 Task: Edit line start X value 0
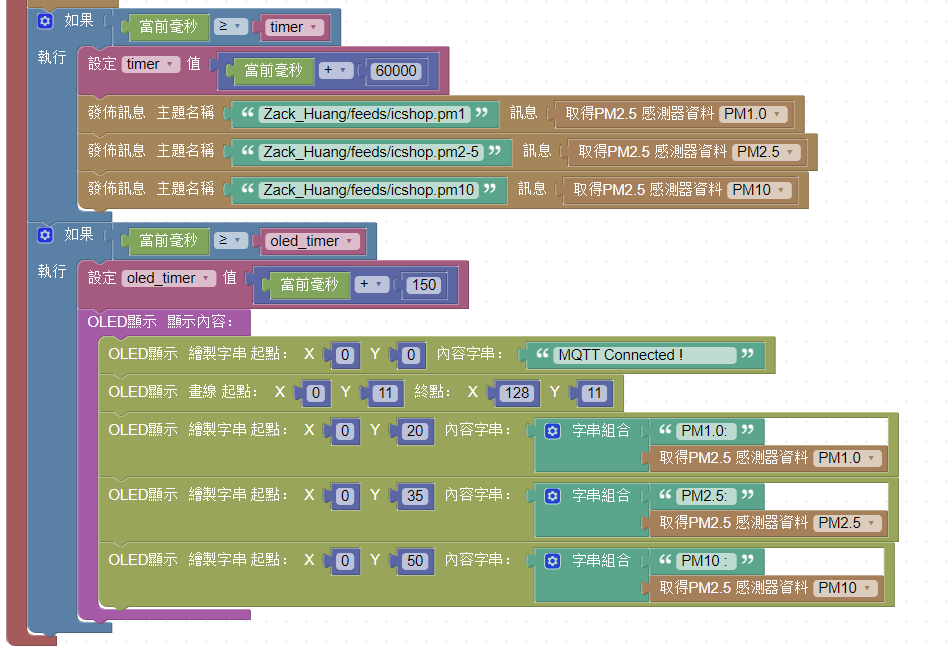coord(316,393)
